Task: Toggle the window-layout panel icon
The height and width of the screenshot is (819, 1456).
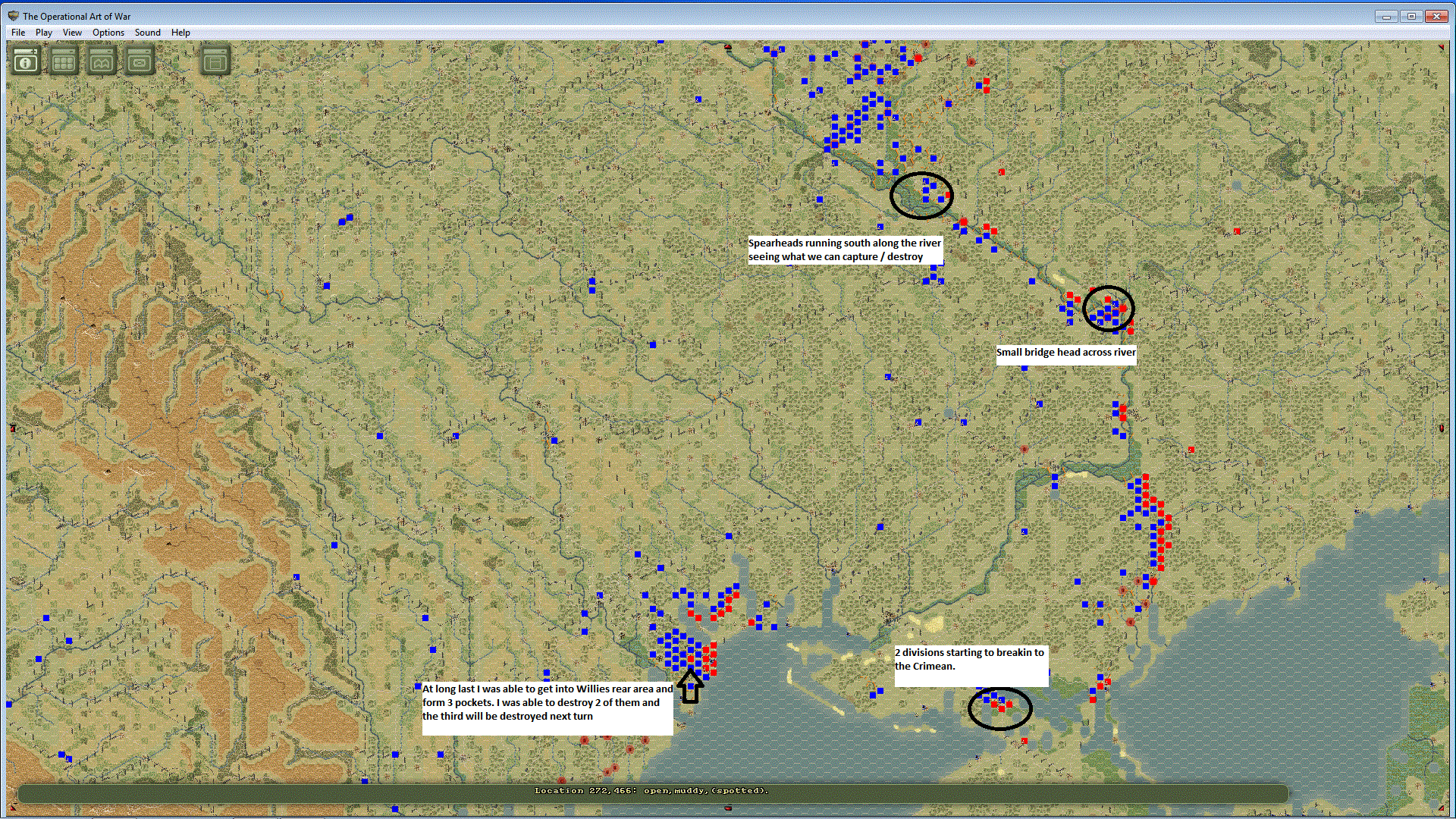Action: coord(215,61)
